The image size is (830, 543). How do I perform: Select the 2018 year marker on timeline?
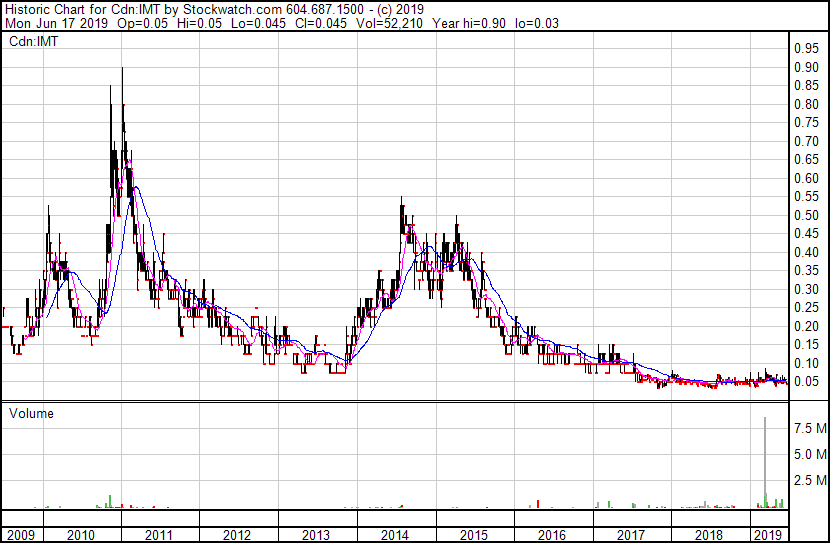(709, 535)
